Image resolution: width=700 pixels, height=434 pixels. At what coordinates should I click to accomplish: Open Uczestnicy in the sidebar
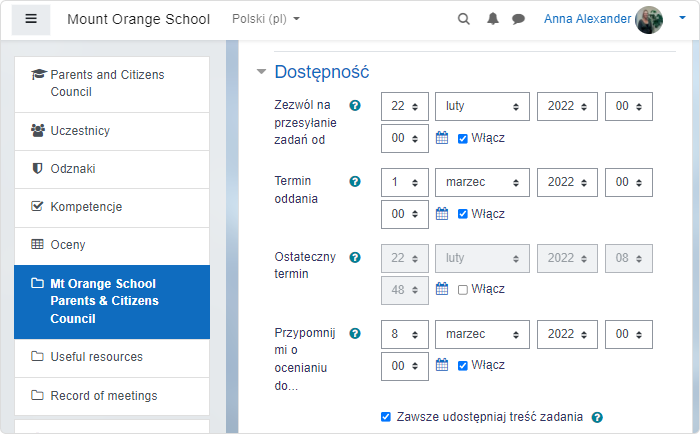[x=112, y=132]
